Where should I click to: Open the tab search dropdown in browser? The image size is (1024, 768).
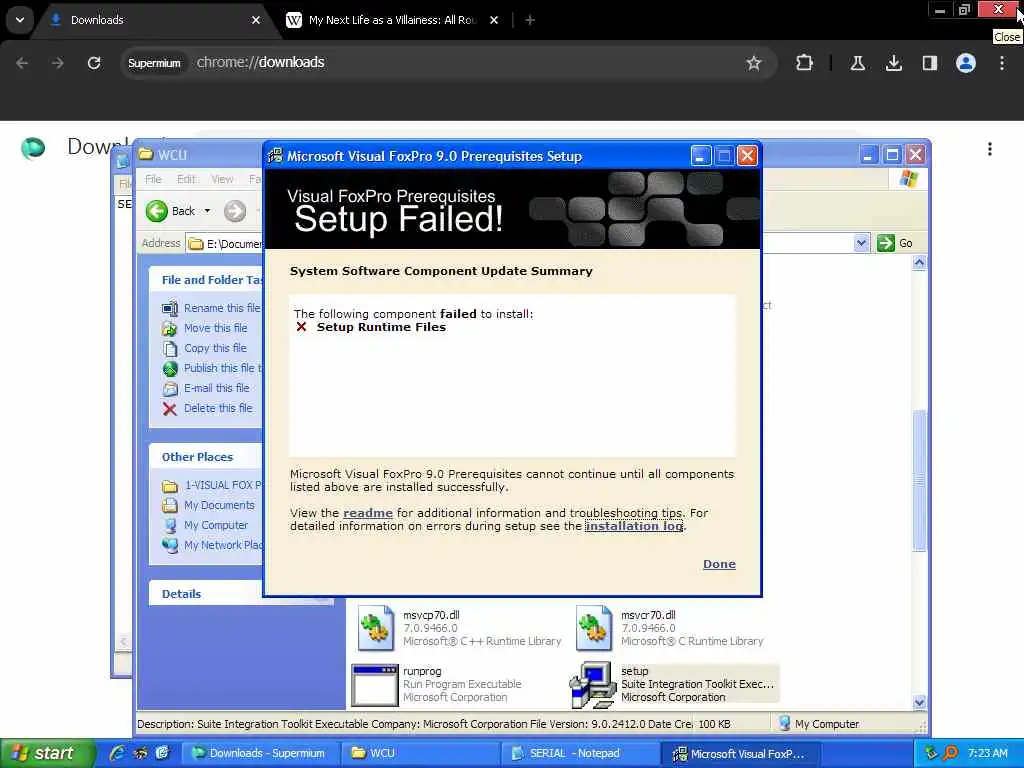pyautogui.click(x=20, y=20)
